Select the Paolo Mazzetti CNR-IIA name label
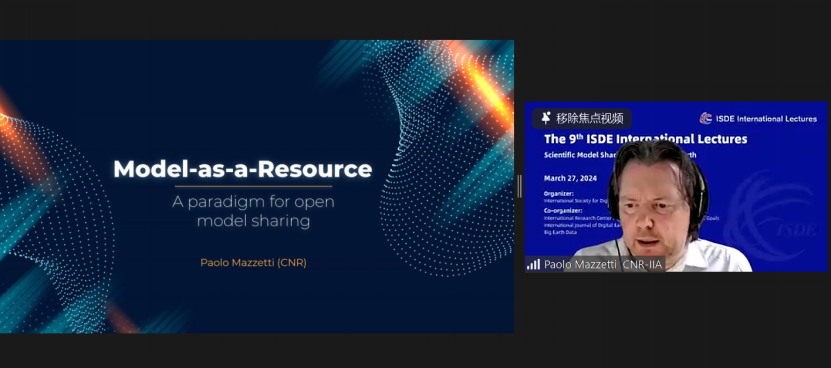831x368 pixels. coord(603,264)
